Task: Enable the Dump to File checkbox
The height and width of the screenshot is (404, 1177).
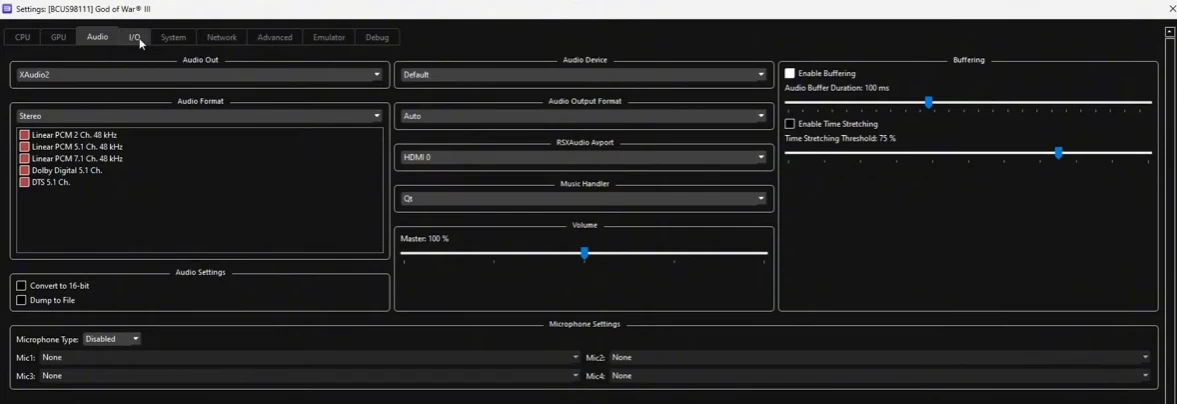Action: click(21, 300)
